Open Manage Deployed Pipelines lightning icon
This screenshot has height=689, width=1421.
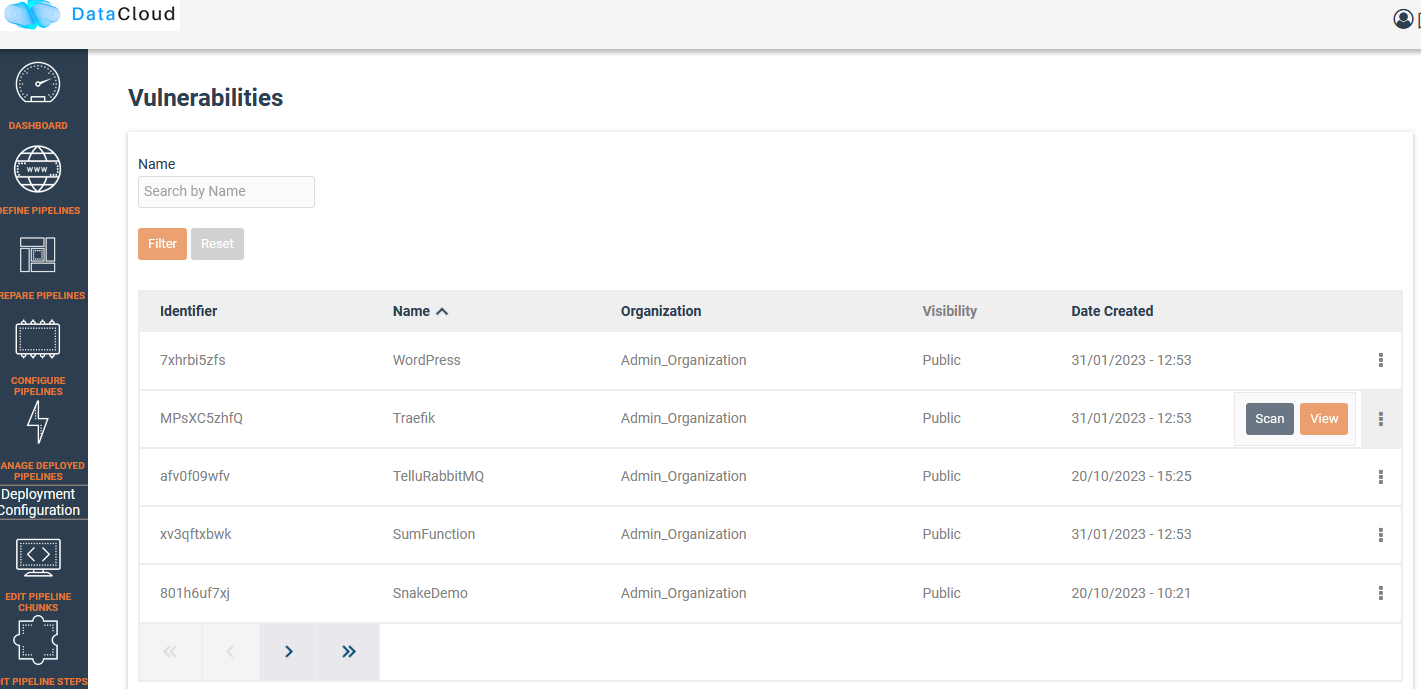pos(38,423)
